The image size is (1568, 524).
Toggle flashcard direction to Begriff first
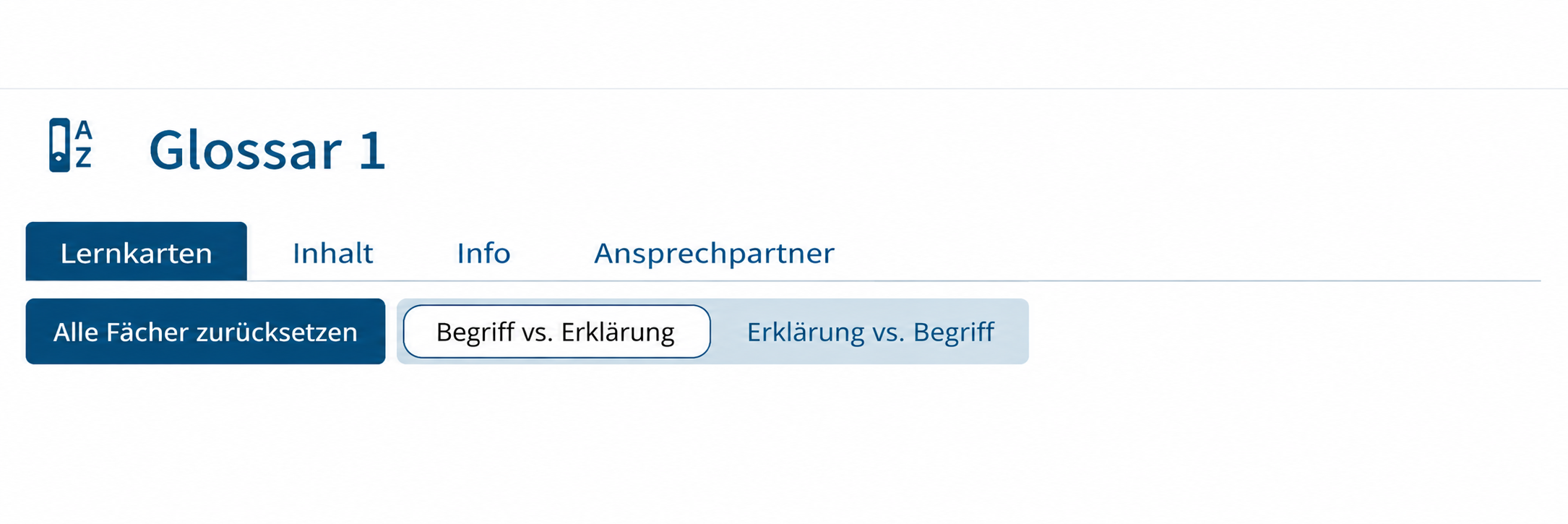tap(556, 332)
